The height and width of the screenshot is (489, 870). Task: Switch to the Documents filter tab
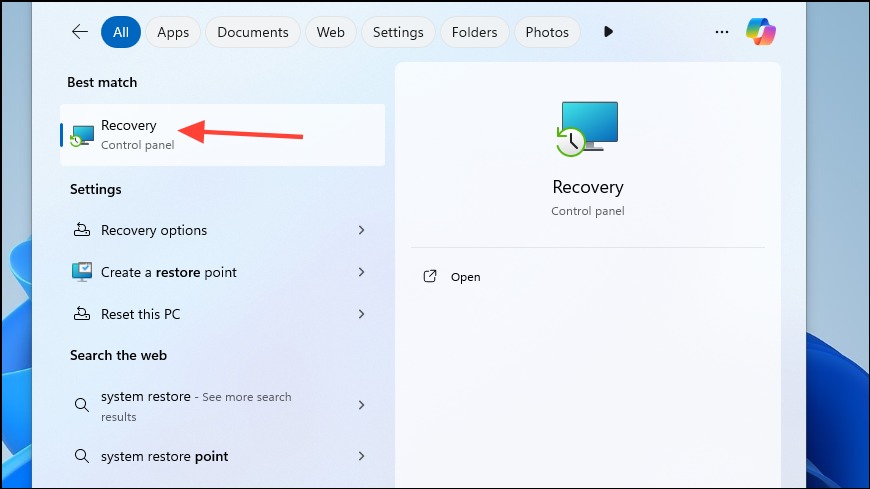point(253,32)
